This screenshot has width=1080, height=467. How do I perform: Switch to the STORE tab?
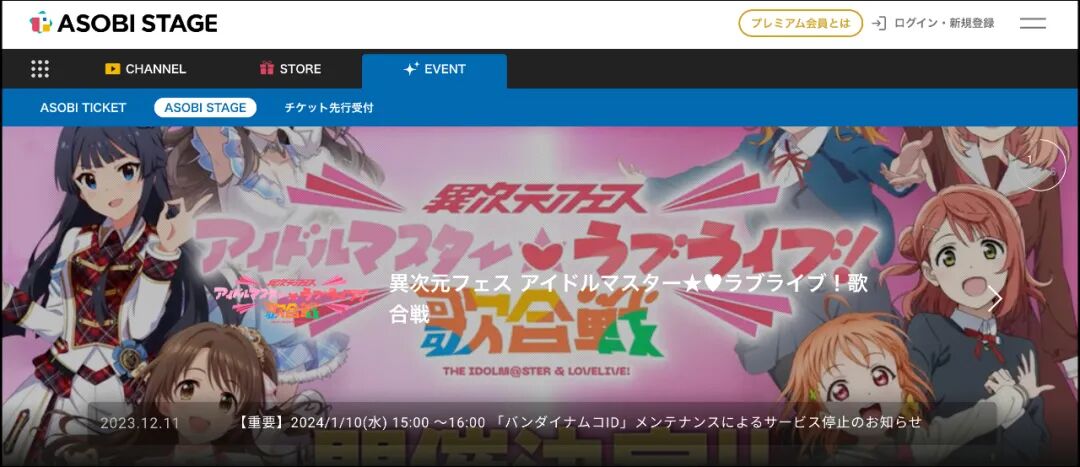pyautogui.click(x=290, y=69)
